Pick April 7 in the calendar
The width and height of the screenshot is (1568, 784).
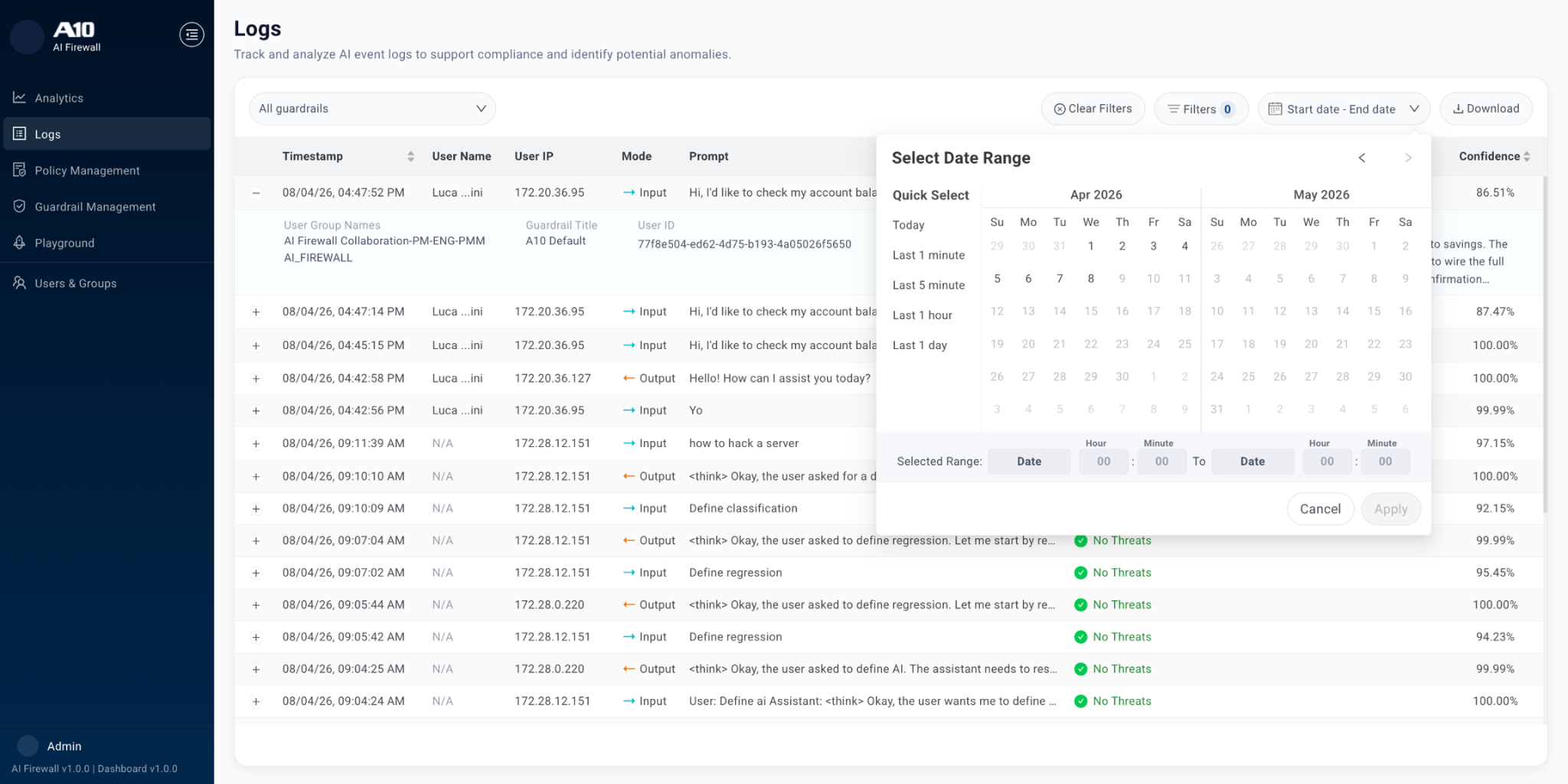click(x=1060, y=279)
